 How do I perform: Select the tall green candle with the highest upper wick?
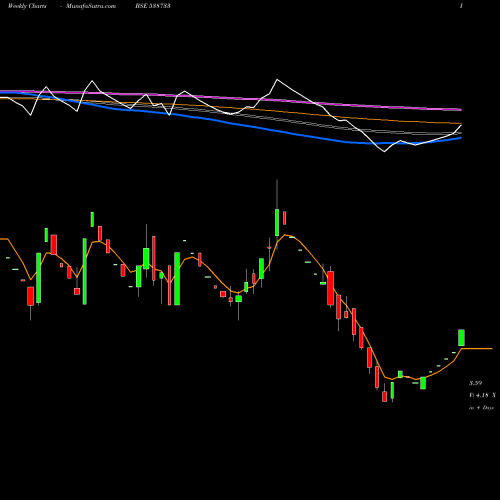click(277, 222)
